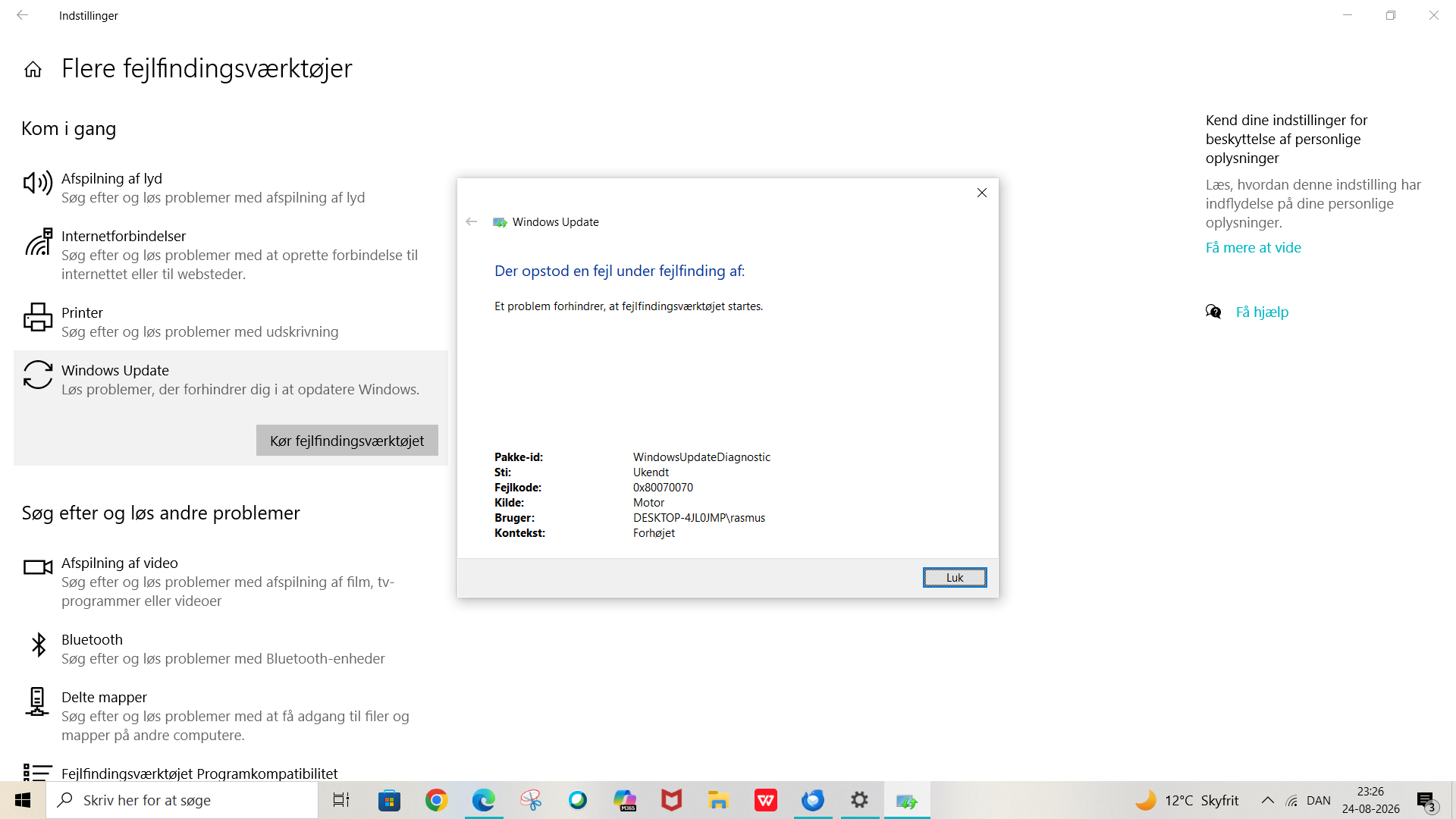Open File Explorer from taskbar

click(718, 800)
